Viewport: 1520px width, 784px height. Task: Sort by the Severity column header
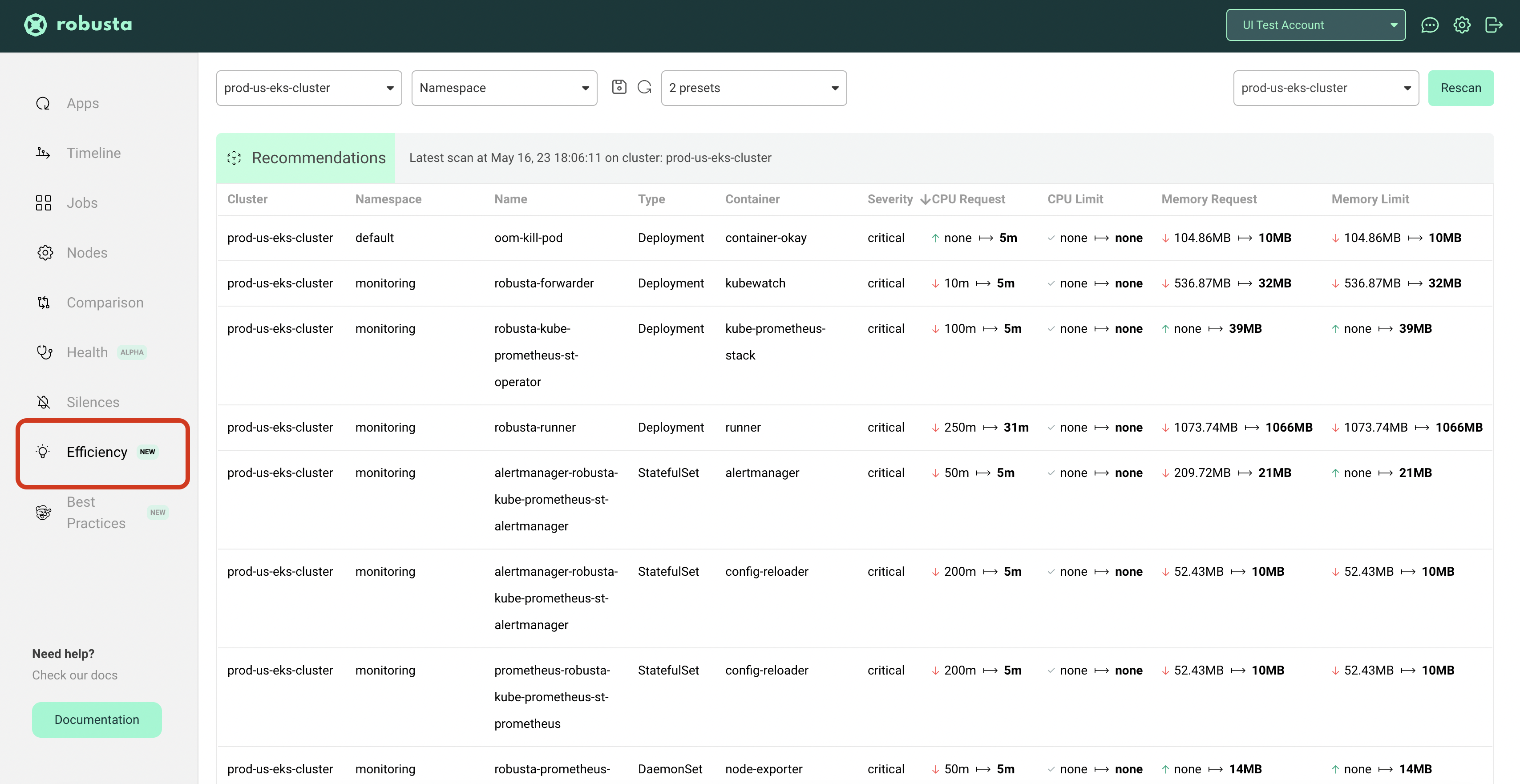pos(890,199)
